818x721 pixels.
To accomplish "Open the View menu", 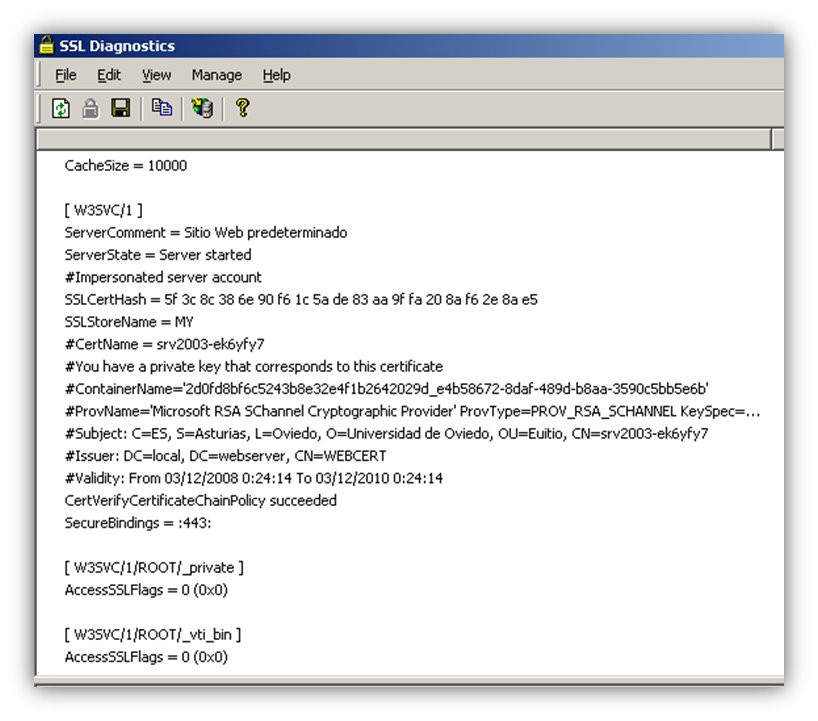I will click(x=157, y=75).
